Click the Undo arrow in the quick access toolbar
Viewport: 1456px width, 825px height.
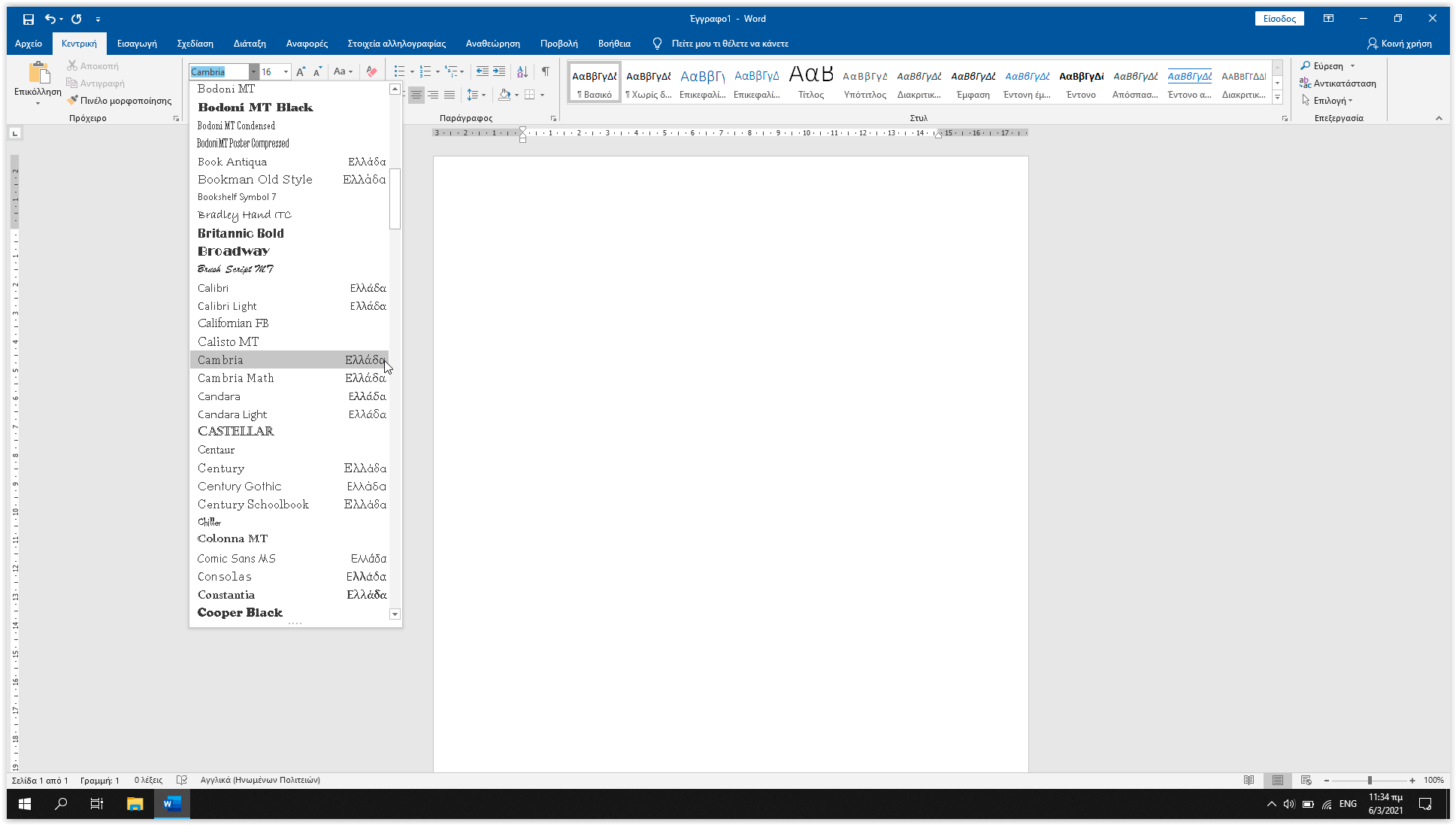(50, 19)
